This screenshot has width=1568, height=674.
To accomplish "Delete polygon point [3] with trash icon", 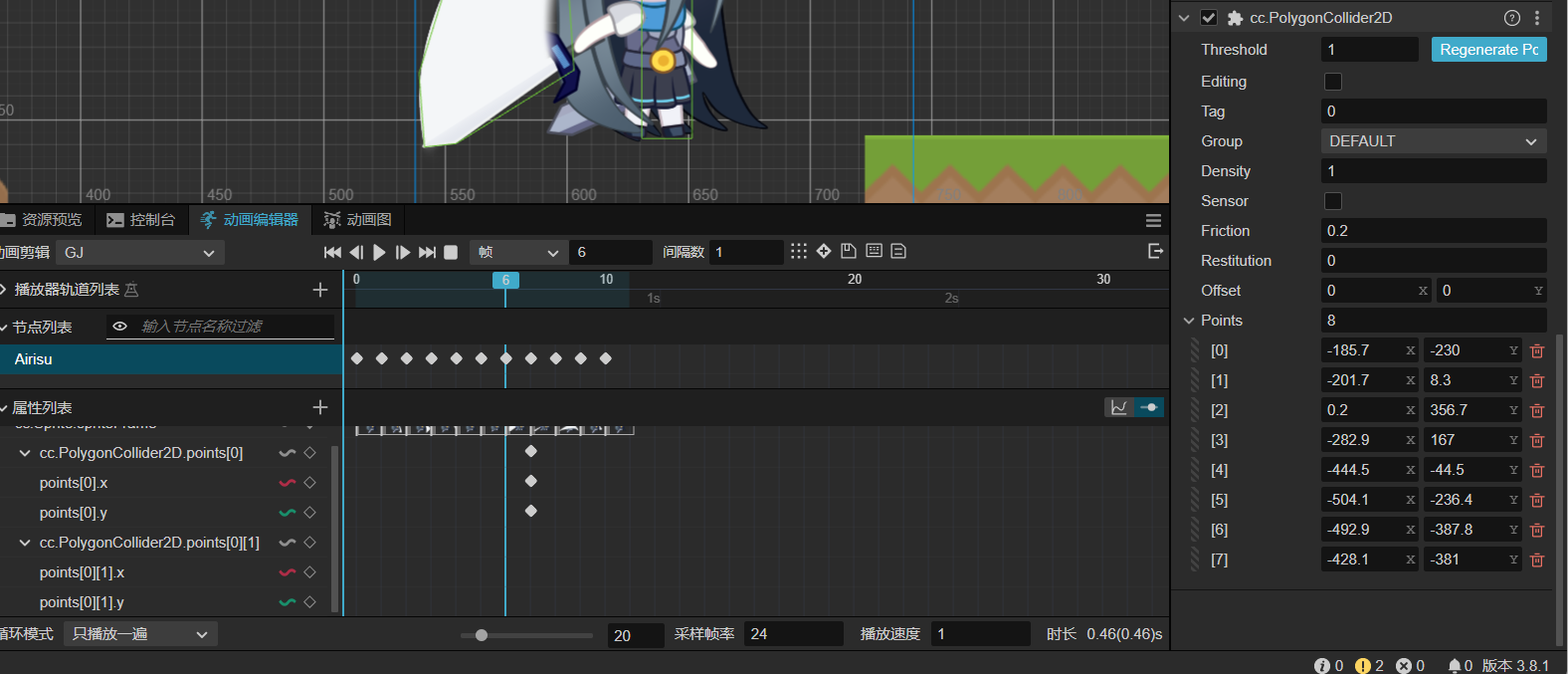I will [1537, 440].
